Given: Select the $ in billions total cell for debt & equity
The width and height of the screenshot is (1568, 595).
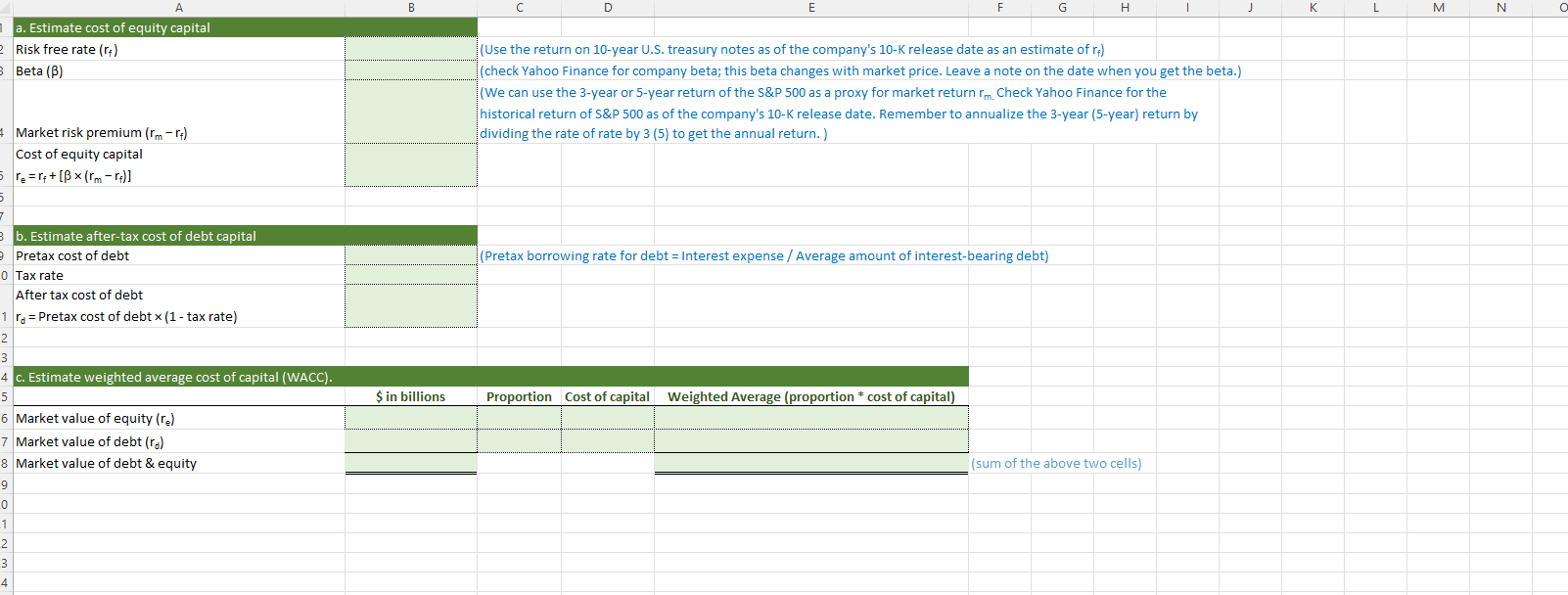Looking at the screenshot, I should [x=411, y=463].
